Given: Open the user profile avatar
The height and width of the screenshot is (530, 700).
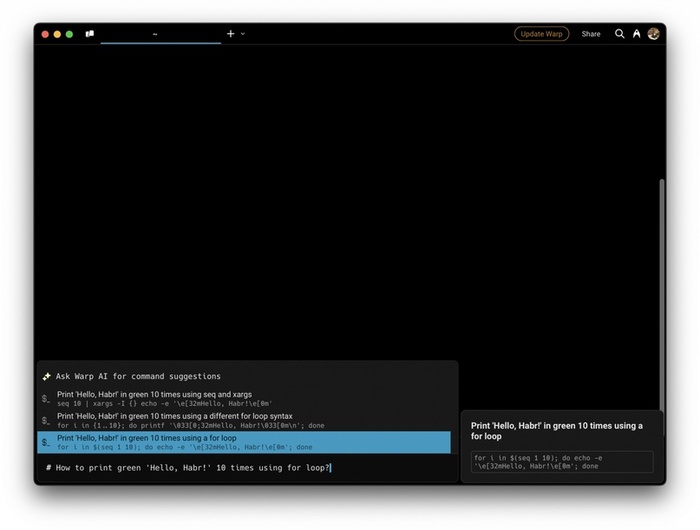Looking at the screenshot, I should pos(654,34).
